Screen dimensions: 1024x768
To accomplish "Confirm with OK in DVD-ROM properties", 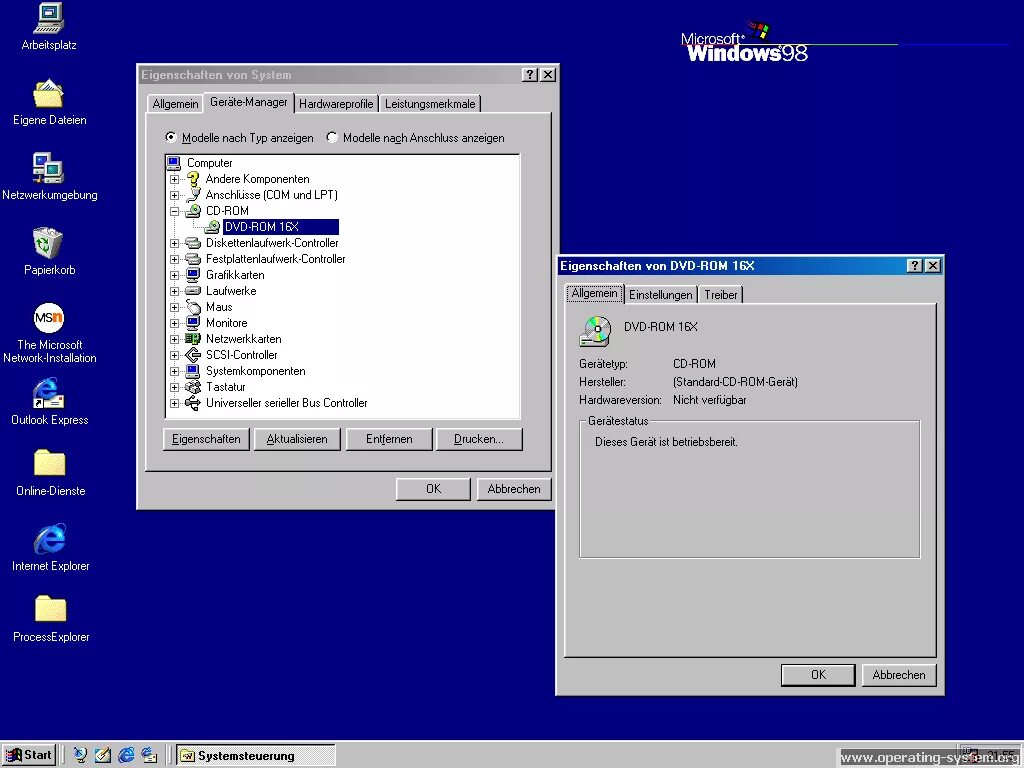I will [x=818, y=675].
